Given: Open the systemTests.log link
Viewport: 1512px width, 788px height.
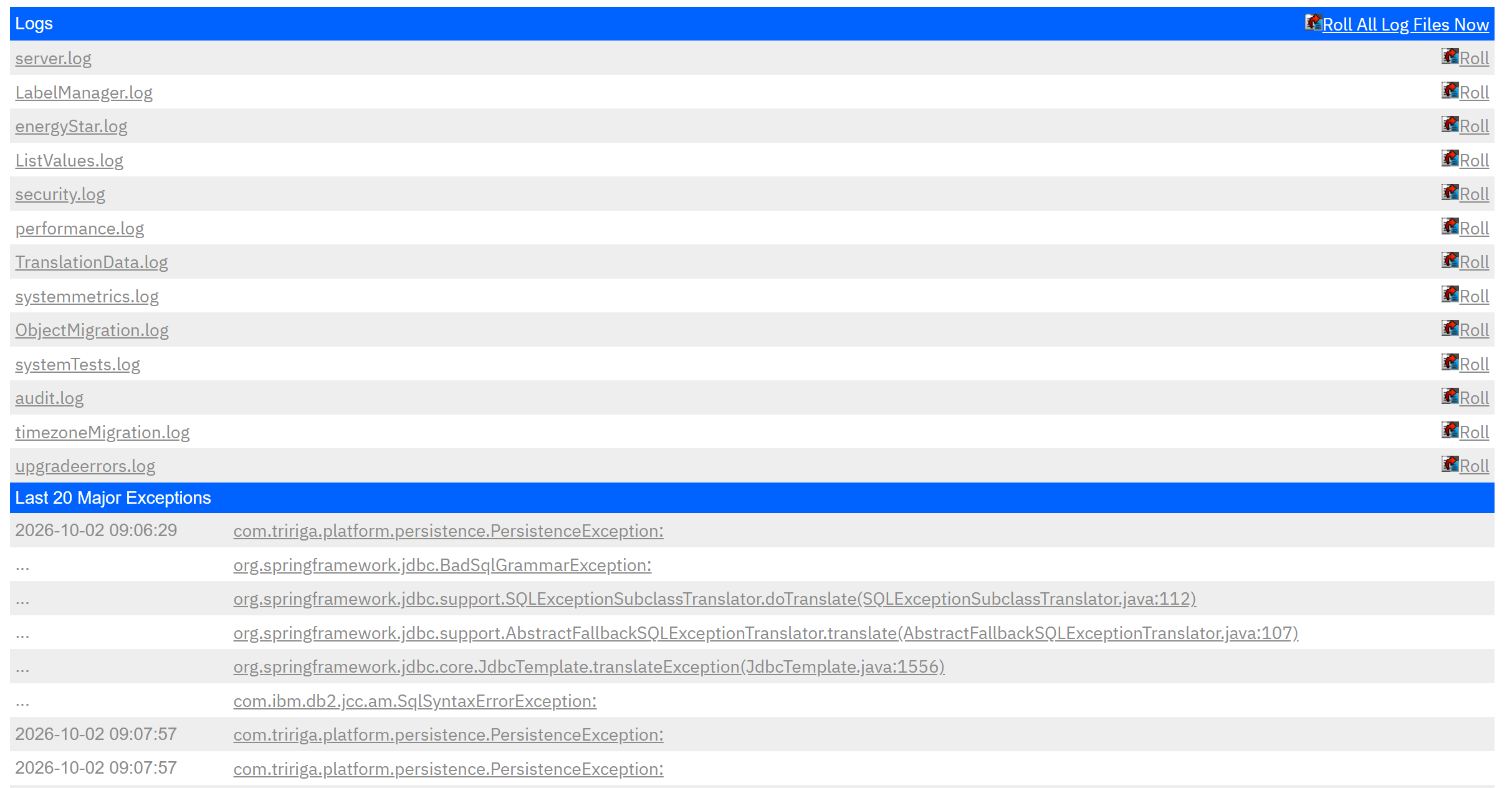Looking at the screenshot, I should coord(78,364).
